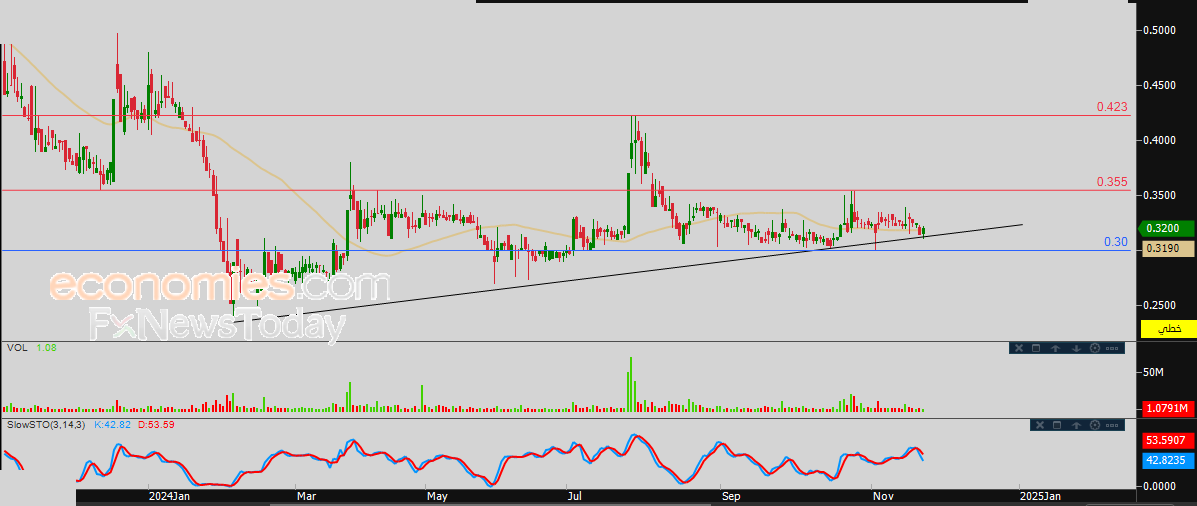Click the beige 0.3190 moving-average tag
The image size is (1197, 506).
(1168, 249)
